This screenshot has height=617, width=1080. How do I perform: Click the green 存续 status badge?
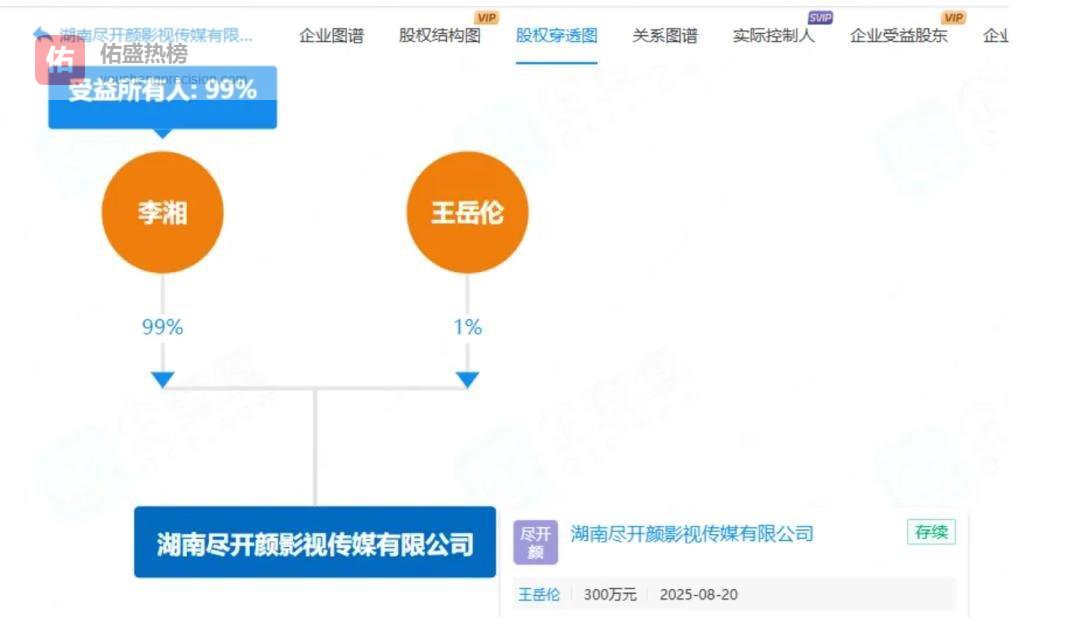point(931,532)
